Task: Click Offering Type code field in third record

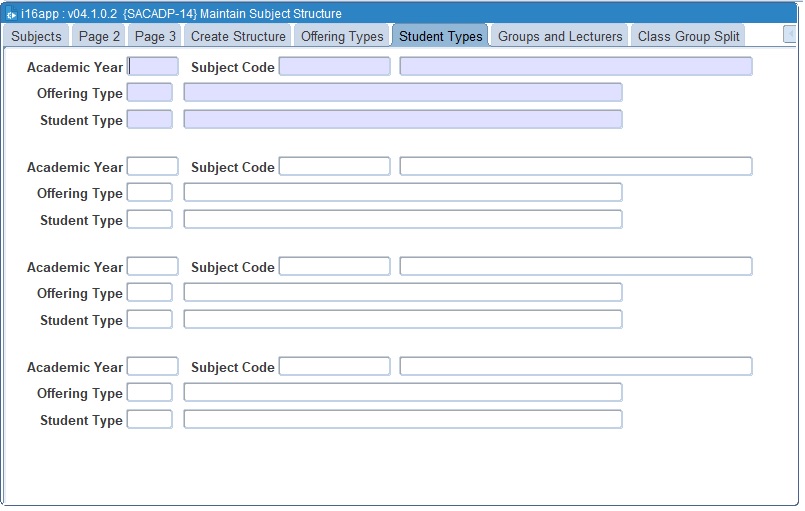Action: [x=150, y=293]
